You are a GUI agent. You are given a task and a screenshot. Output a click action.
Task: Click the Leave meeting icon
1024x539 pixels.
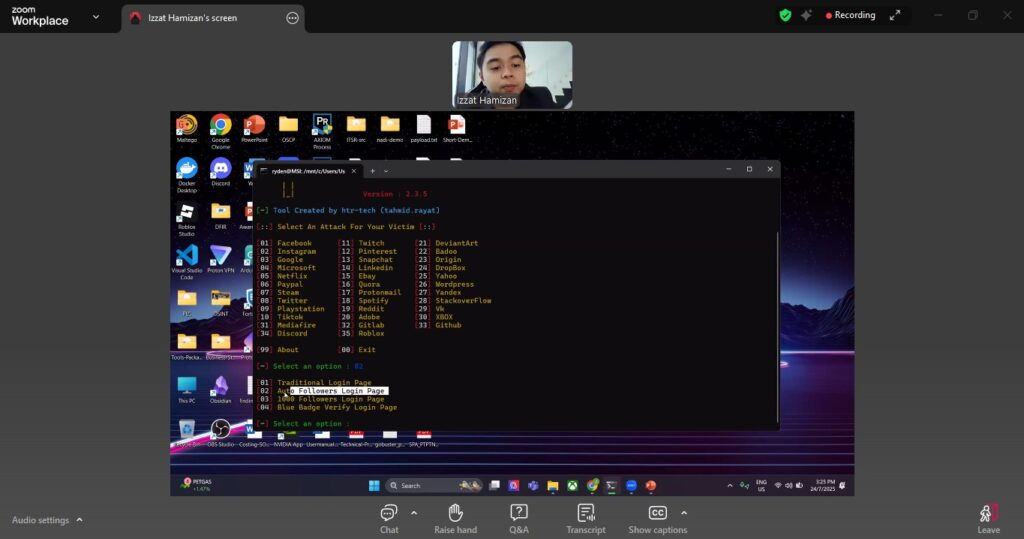[x=988, y=514]
